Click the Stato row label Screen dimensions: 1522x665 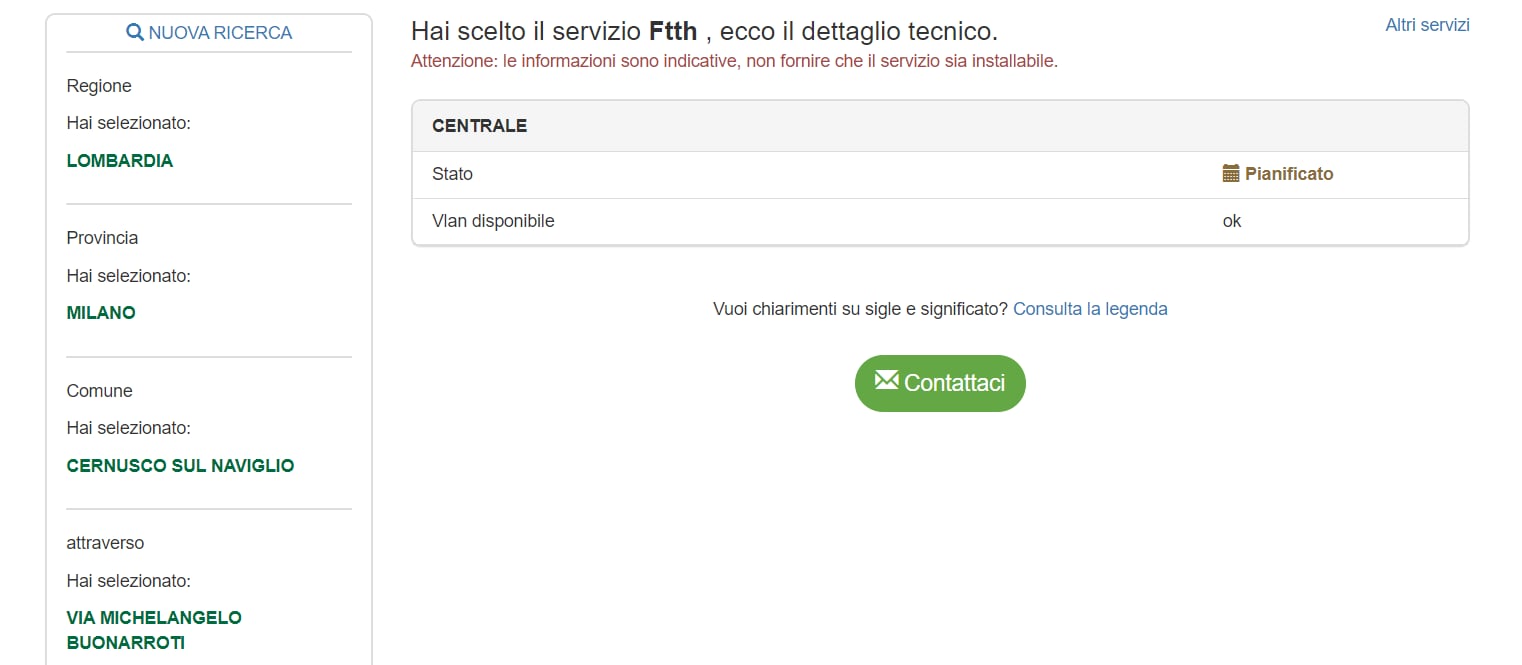[452, 174]
